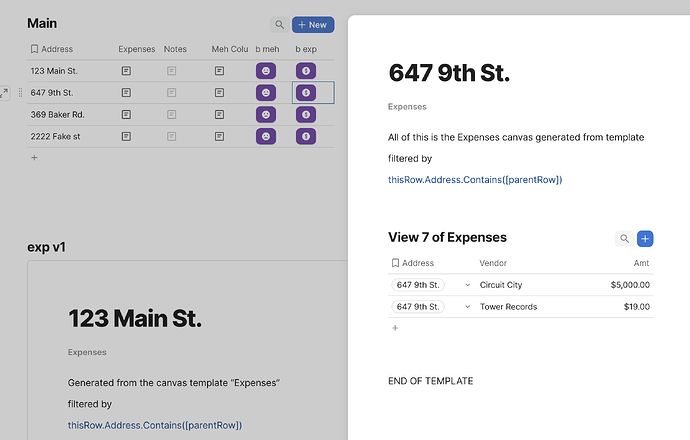
Task: Click Circuit City vendor cell
Action: (x=501, y=285)
